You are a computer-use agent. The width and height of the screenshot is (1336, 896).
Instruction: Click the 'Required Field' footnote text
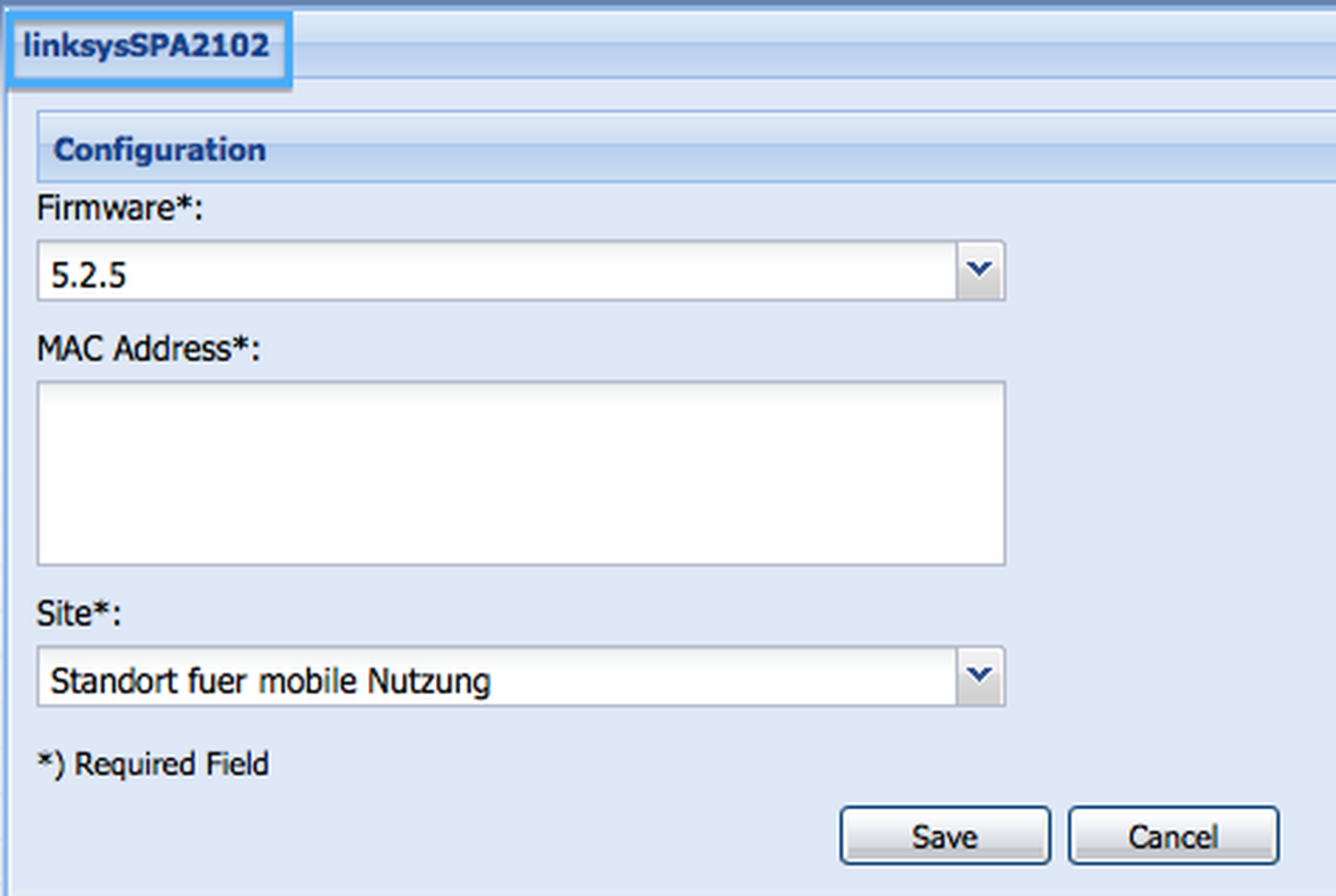click(x=171, y=764)
